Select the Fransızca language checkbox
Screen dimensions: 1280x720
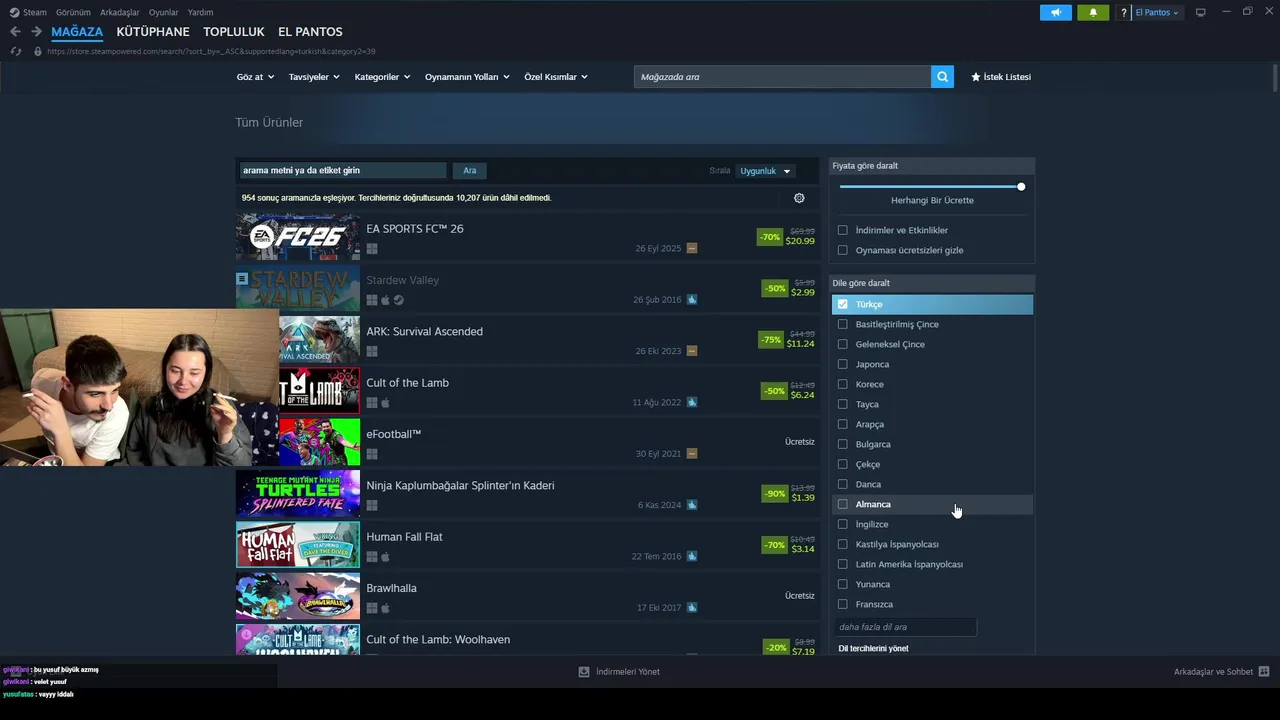[x=843, y=604]
